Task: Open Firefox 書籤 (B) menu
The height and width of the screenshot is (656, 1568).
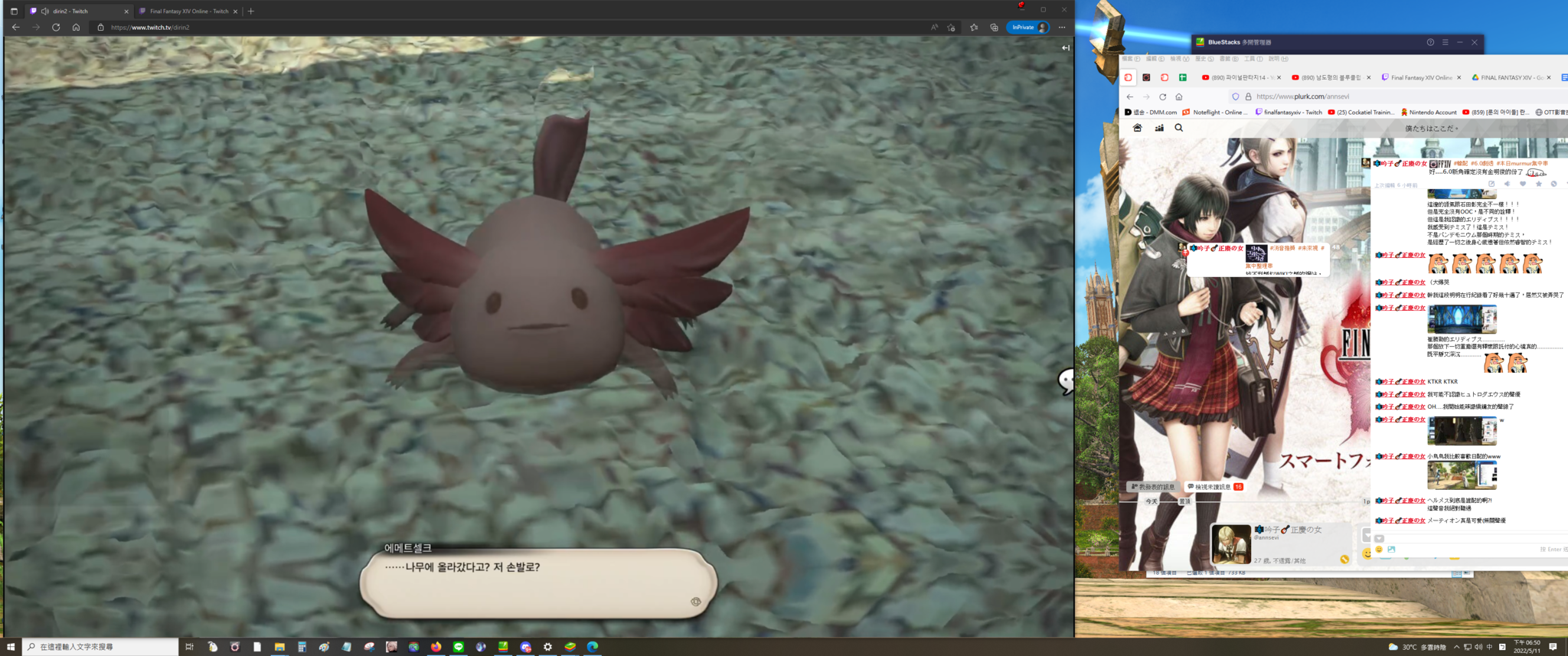Action: [1229, 59]
